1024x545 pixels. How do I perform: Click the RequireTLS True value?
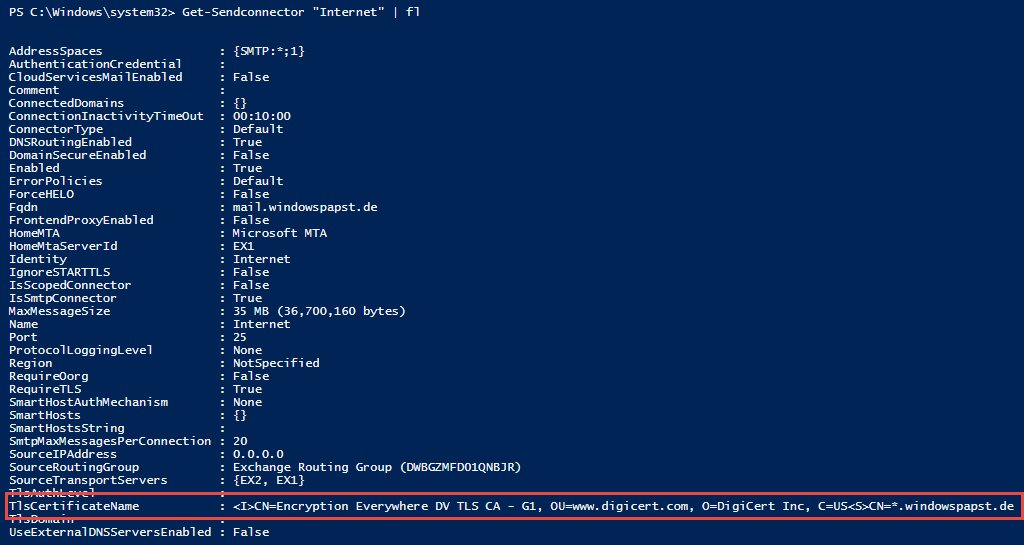tap(247, 389)
